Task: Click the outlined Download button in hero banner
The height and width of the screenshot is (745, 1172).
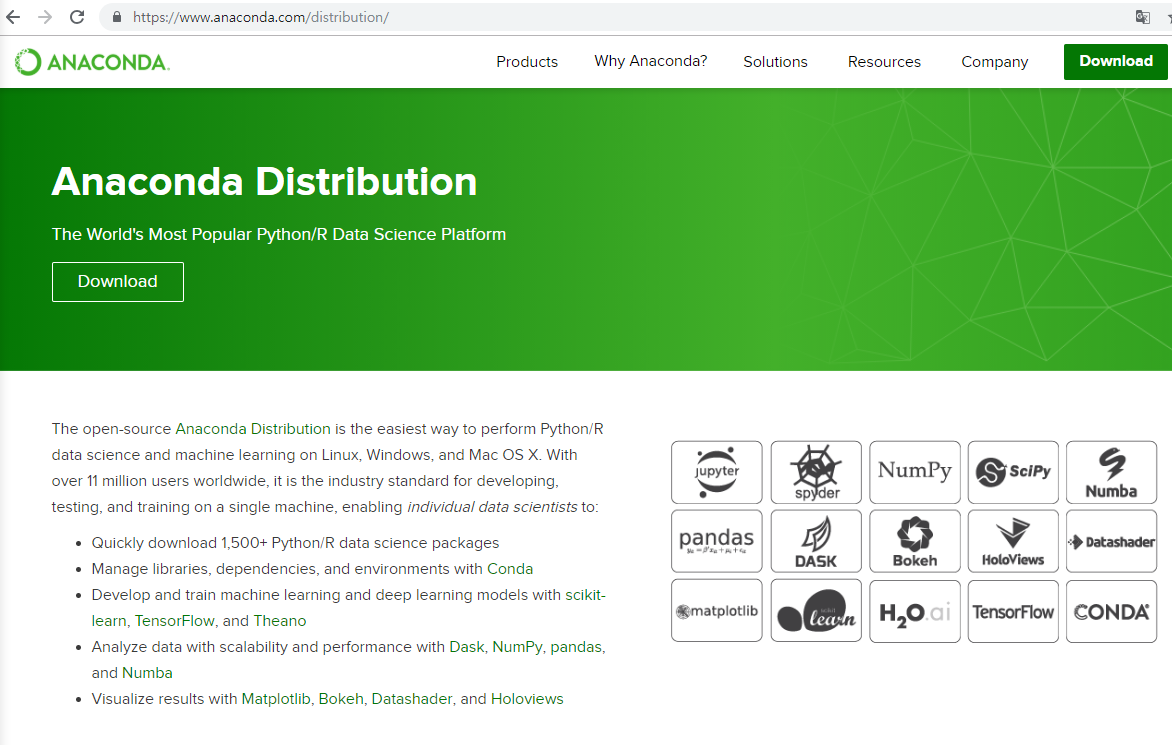Action: click(x=117, y=282)
